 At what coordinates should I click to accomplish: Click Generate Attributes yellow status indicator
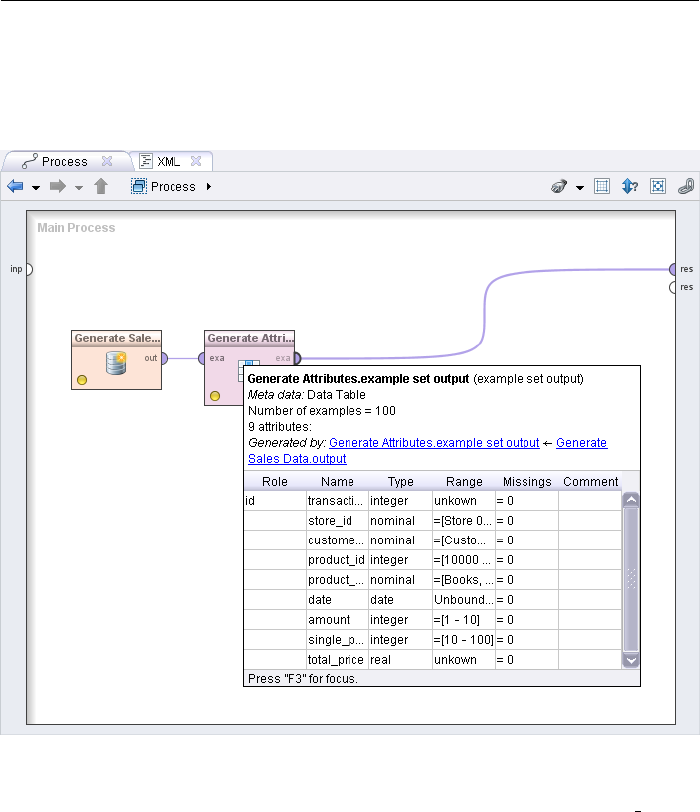(215, 395)
